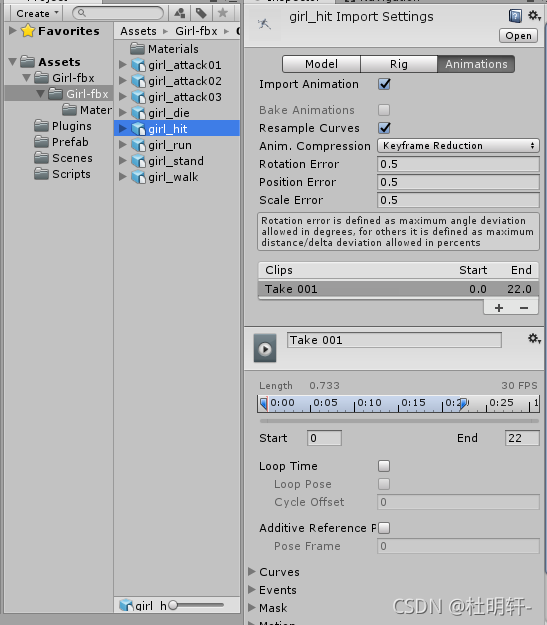This screenshot has height=625, width=547.
Task: Select Take 001 row in Clips list
Action: pos(398,289)
